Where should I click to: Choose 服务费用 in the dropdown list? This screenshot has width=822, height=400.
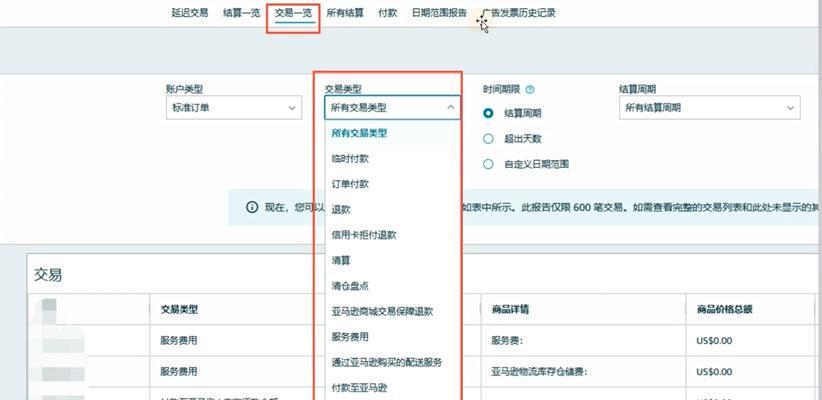click(392, 337)
